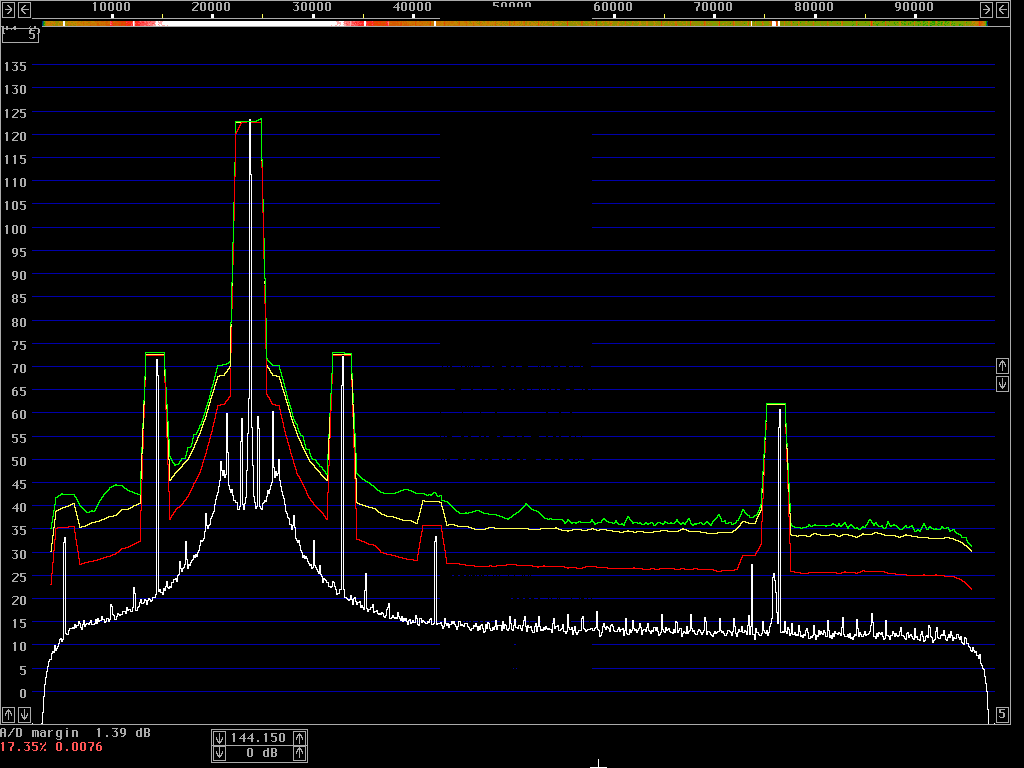1024x768 pixels.
Task: Lower the 0 dB value with its down arrow
Action: (x=219, y=754)
